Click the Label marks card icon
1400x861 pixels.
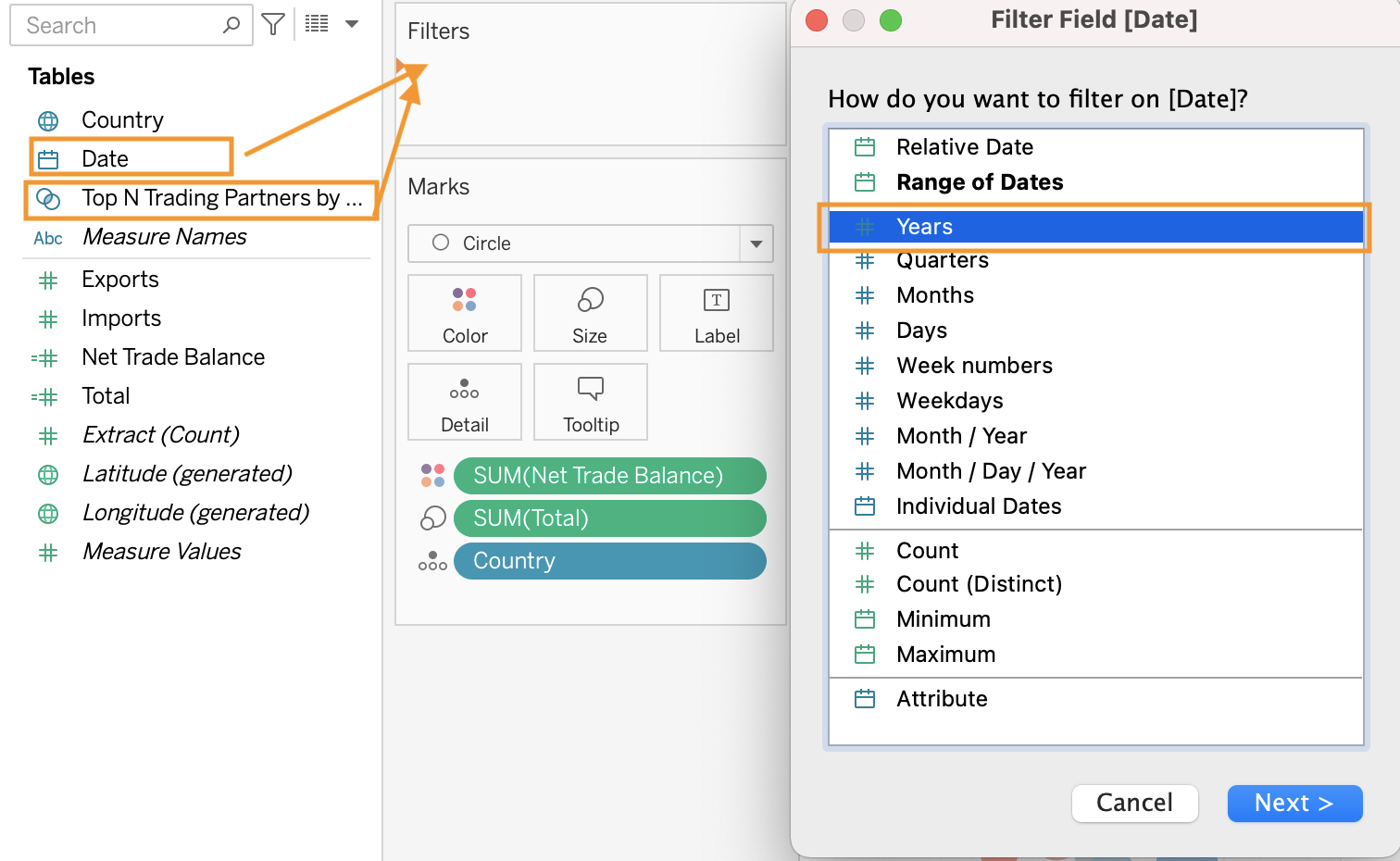click(716, 300)
